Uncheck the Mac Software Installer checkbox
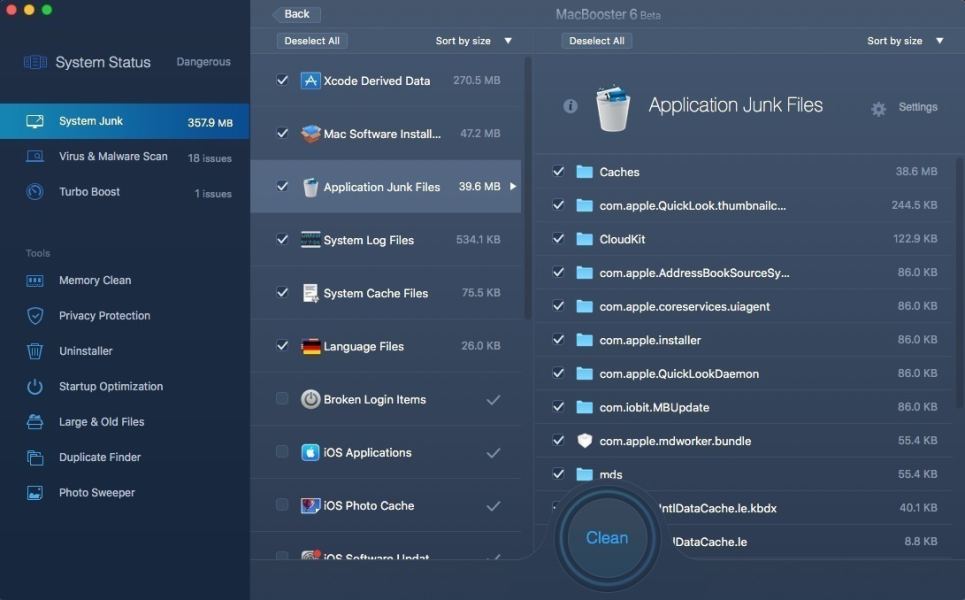 282,133
